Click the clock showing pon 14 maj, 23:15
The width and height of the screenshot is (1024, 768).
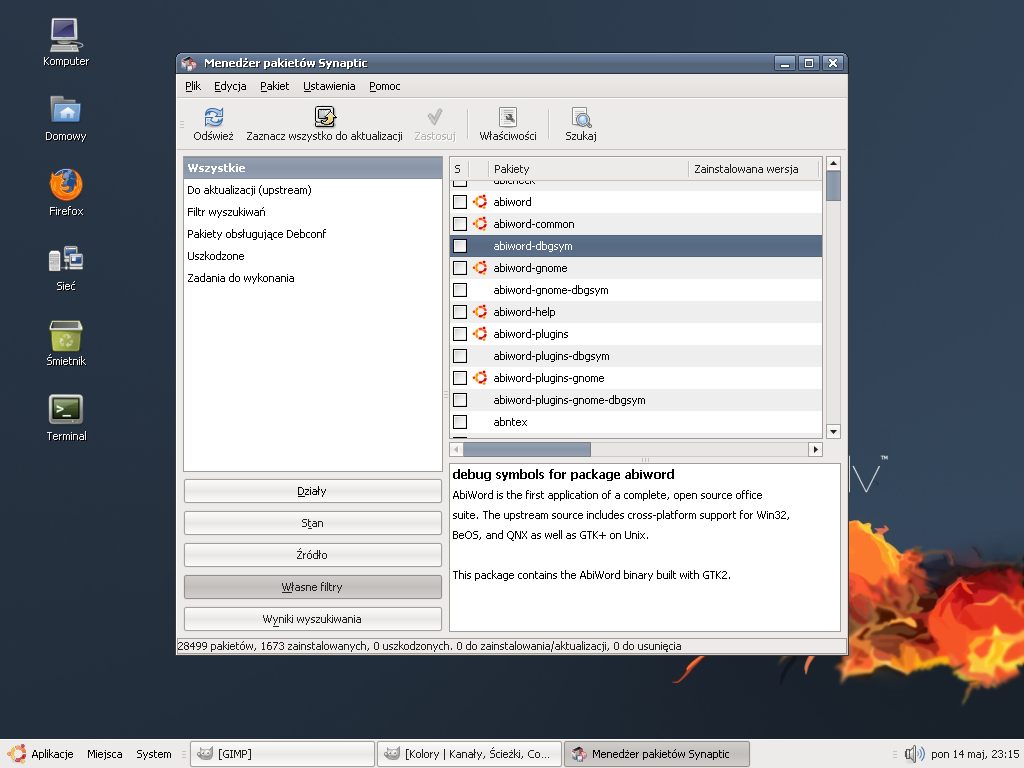point(975,754)
